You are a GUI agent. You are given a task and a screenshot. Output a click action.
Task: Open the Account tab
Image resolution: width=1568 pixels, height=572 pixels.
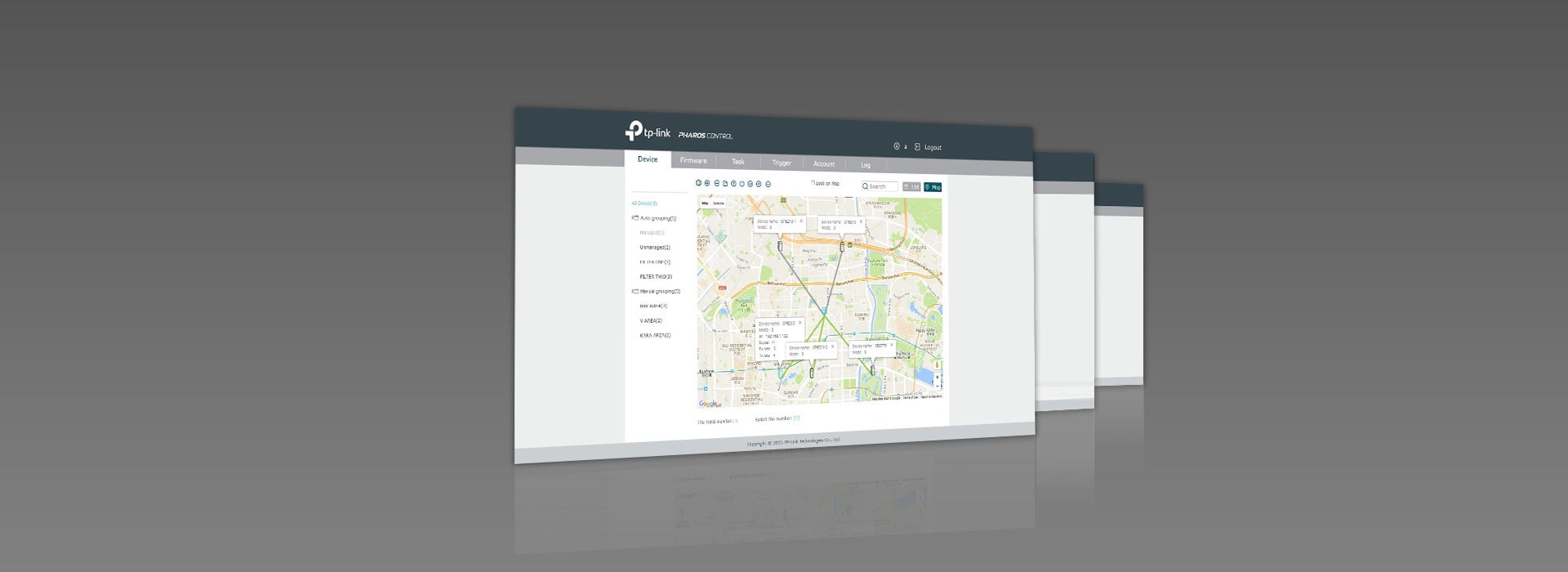[x=824, y=164]
